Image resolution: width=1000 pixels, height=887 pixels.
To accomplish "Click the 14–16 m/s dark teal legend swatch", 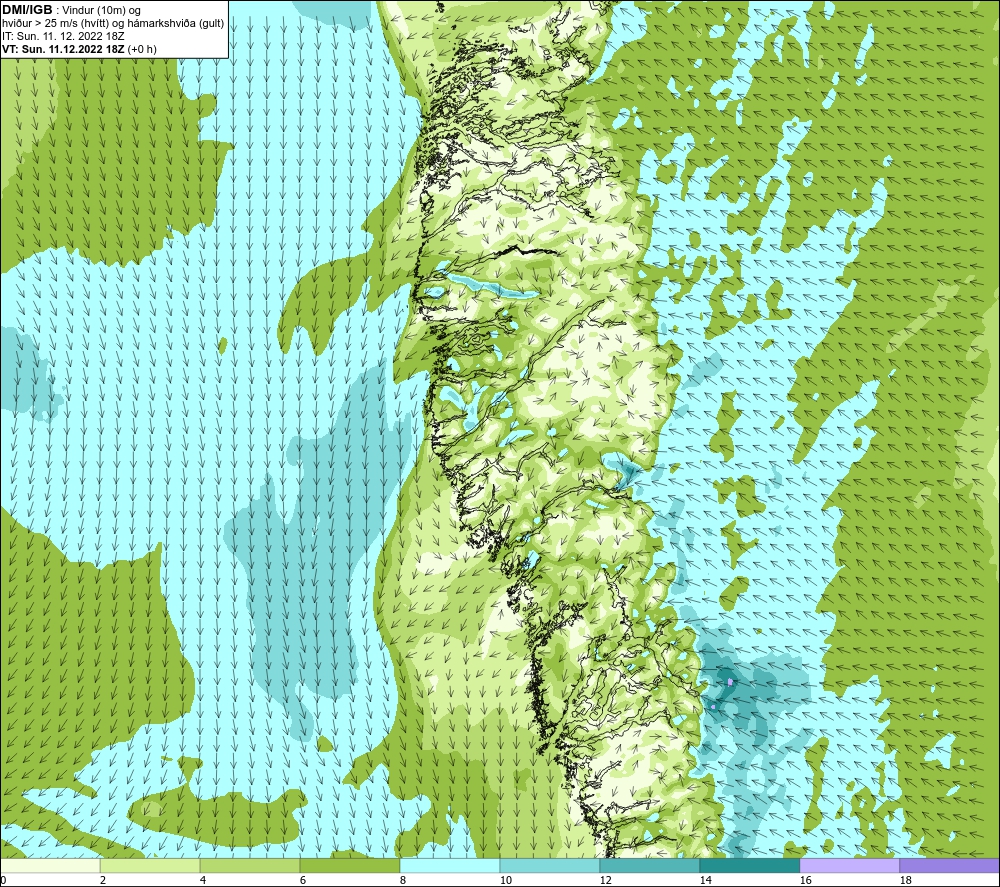I will tap(749, 866).
